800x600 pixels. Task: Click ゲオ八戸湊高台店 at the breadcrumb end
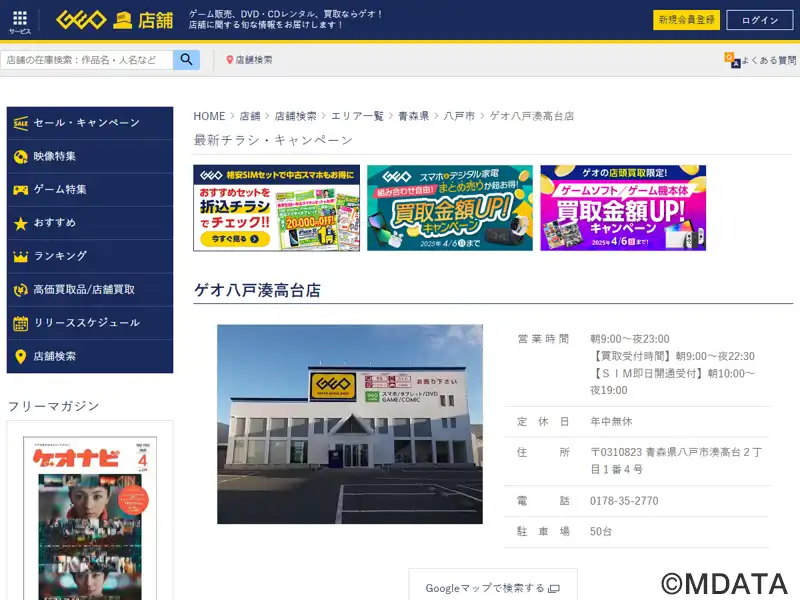coord(532,116)
